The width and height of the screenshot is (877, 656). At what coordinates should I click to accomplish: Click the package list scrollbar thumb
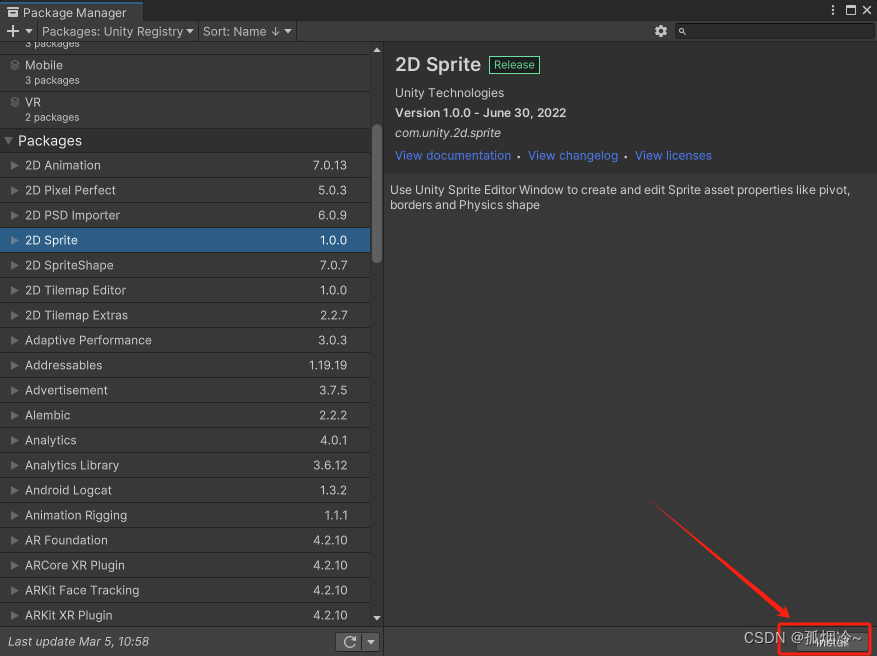point(377,194)
